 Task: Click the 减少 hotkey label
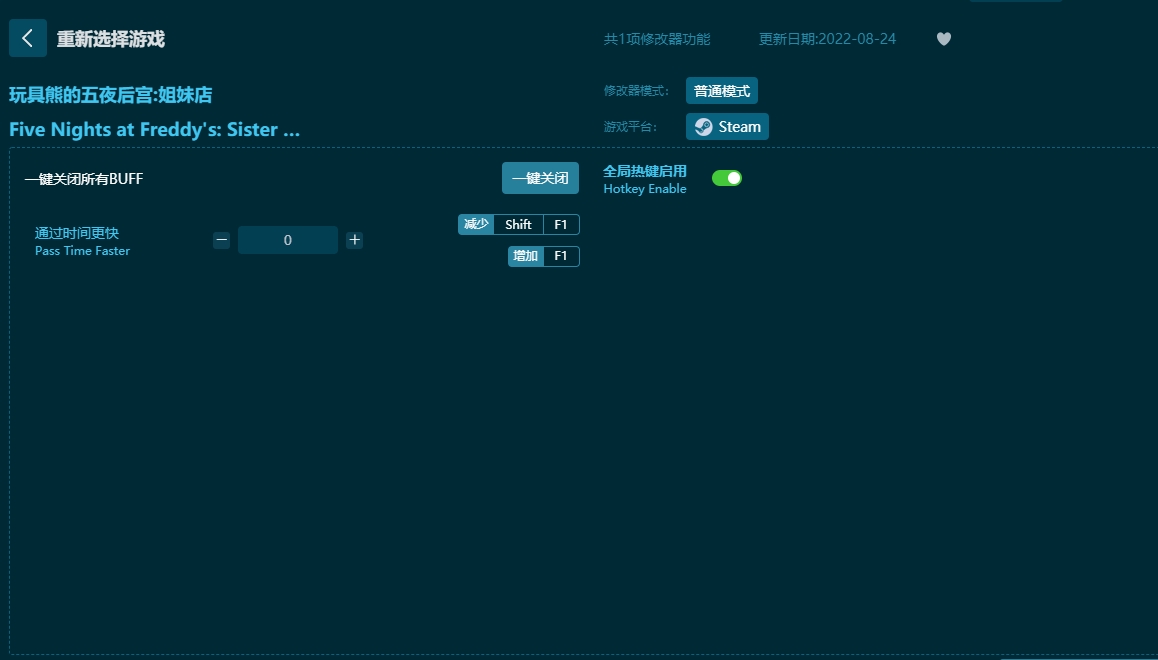[x=476, y=224]
